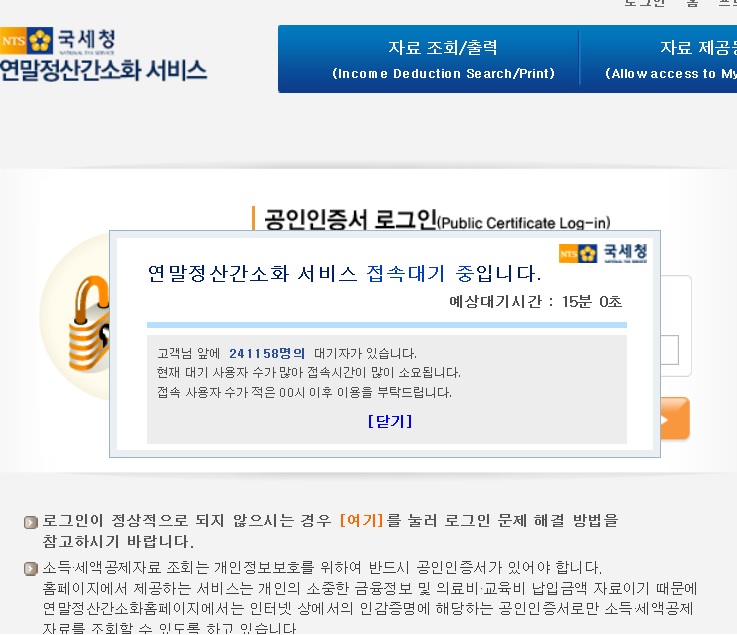Close the waiting popup via [닫기]

pos(390,421)
